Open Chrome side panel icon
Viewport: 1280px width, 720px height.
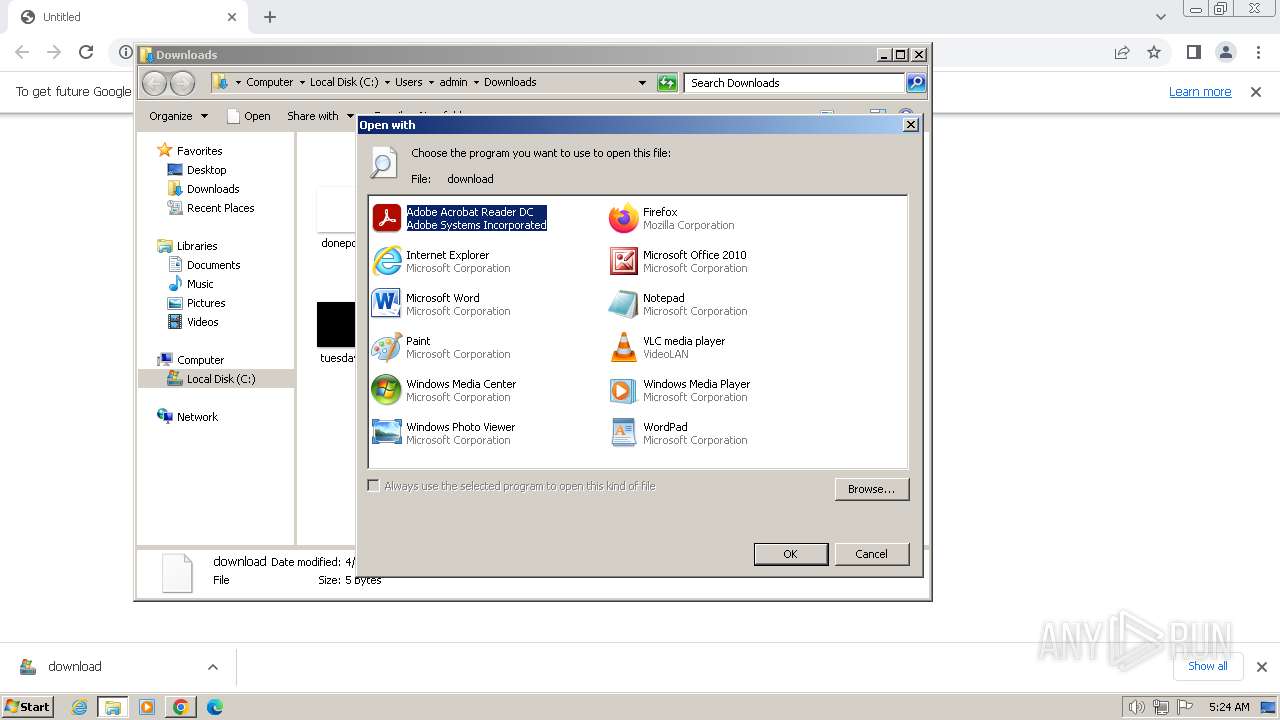pyautogui.click(x=1193, y=52)
